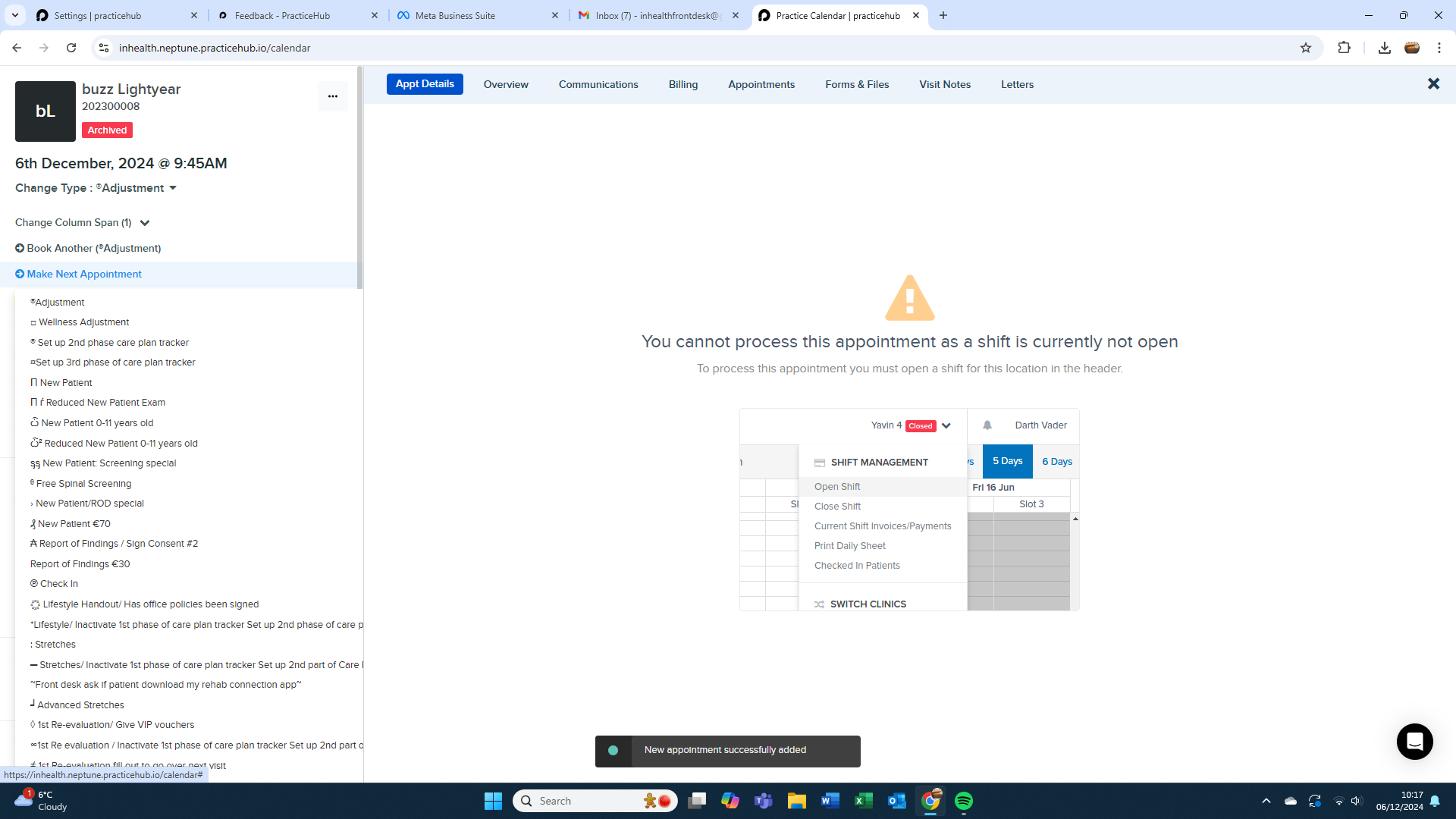Open Excel from the taskbar
Screen dimensions: 1456x819
click(863, 801)
